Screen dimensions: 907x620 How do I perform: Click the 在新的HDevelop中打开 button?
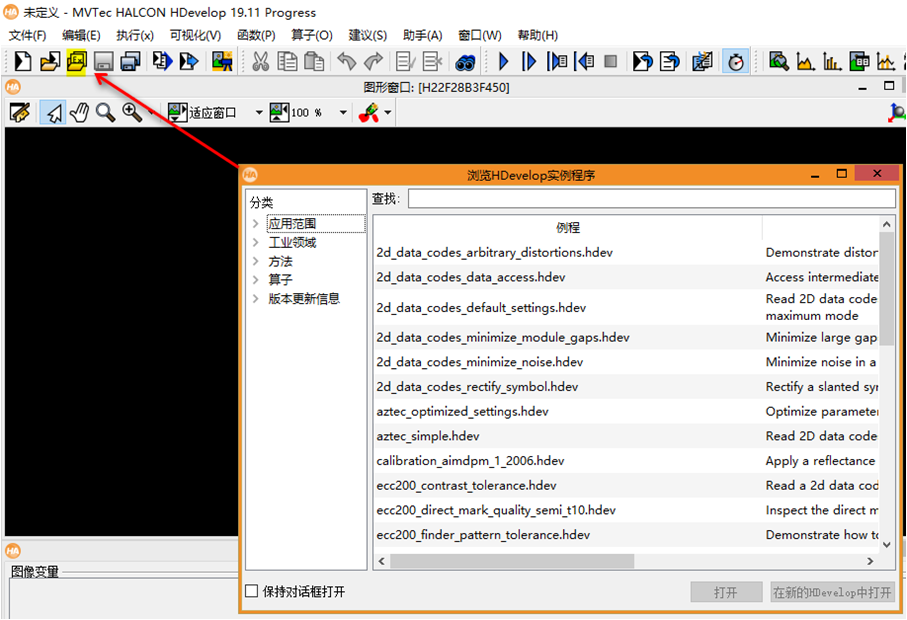pyautogui.click(x=832, y=592)
